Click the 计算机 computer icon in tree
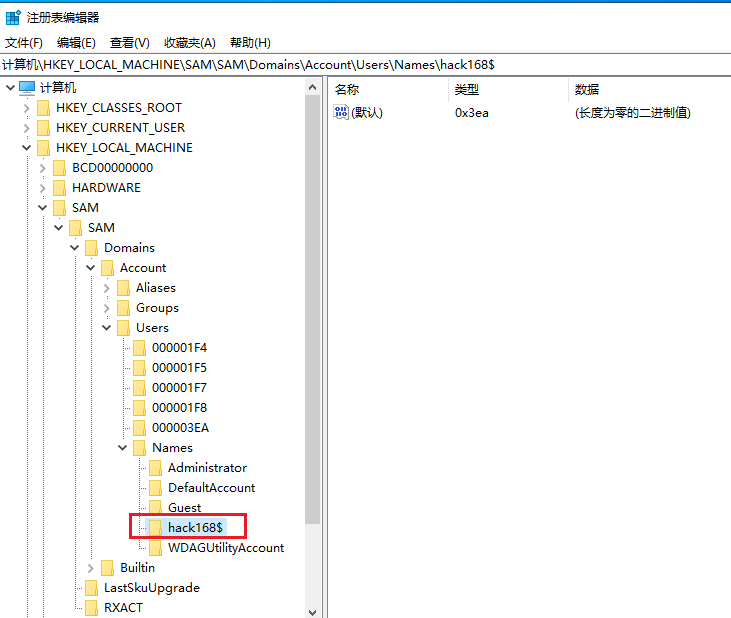This screenshot has height=618, width=731. tap(27, 88)
